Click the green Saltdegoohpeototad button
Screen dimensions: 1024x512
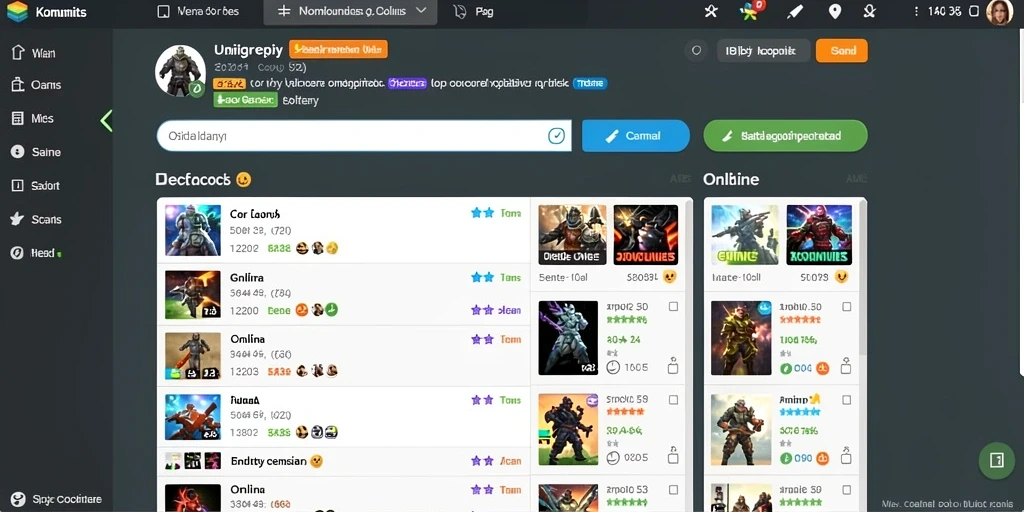point(785,136)
